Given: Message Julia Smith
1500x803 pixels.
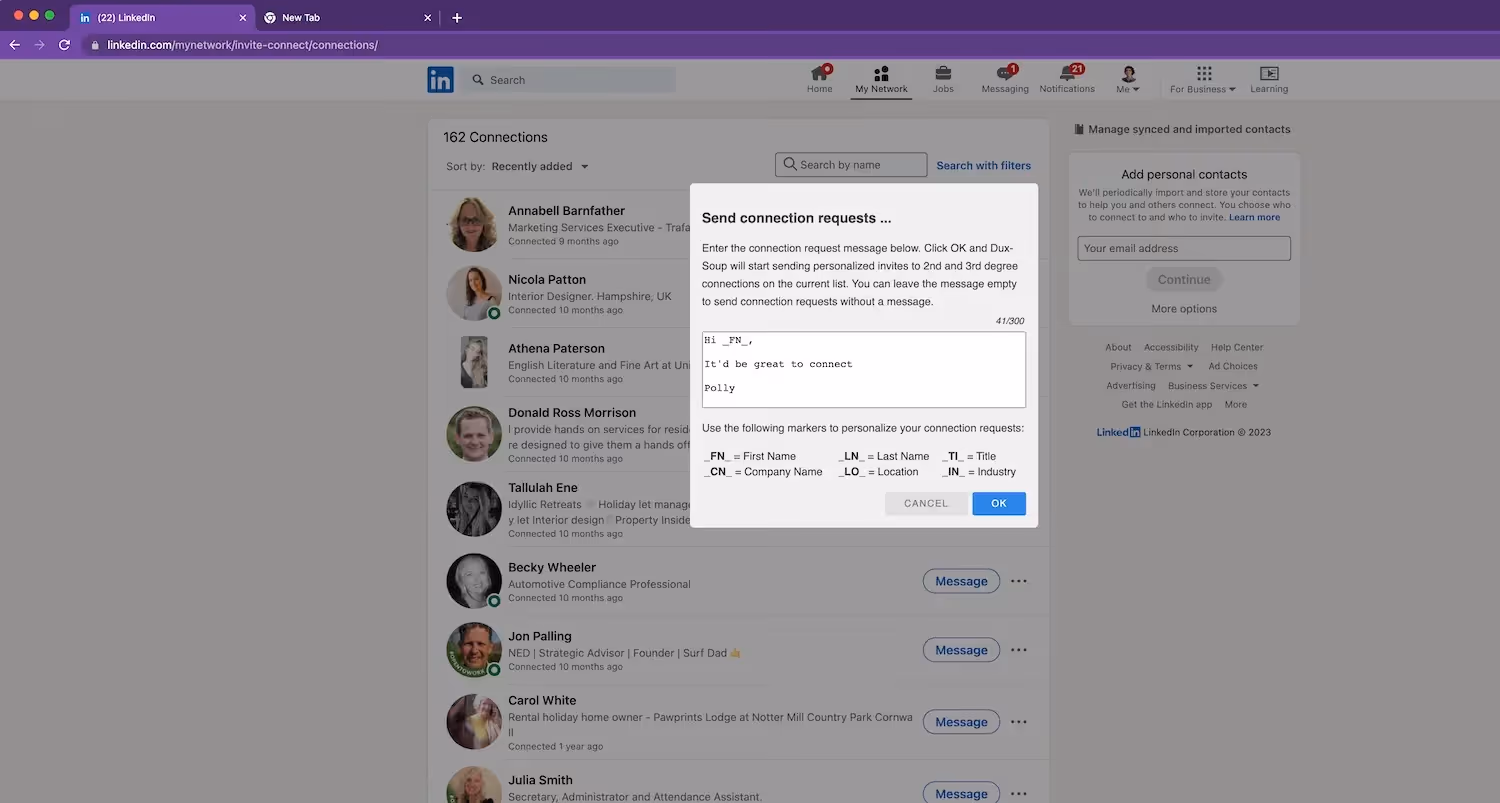Looking at the screenshot, I should (x=961, y=793).
